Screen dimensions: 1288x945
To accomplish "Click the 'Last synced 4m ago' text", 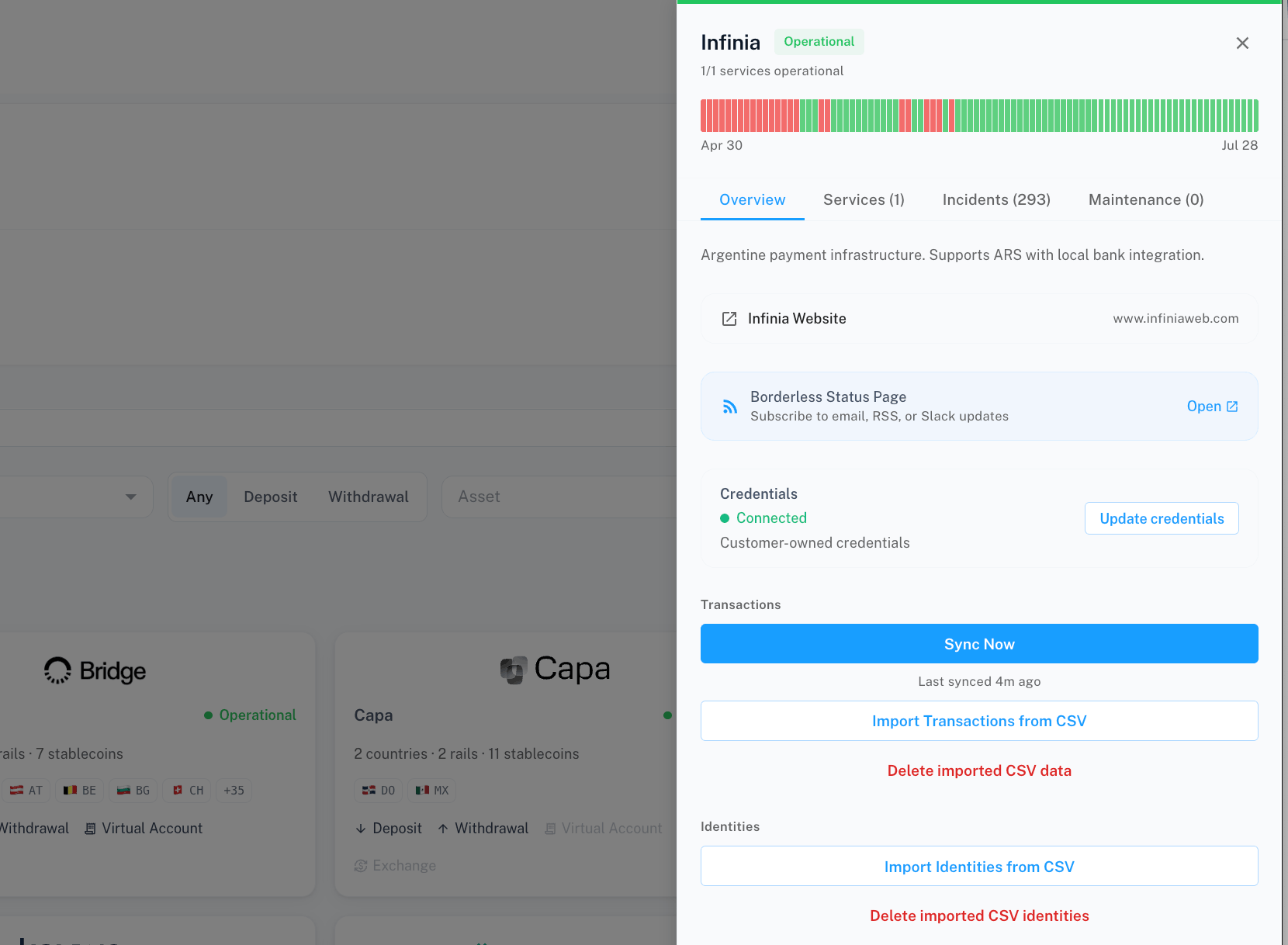I will (979, 681).
